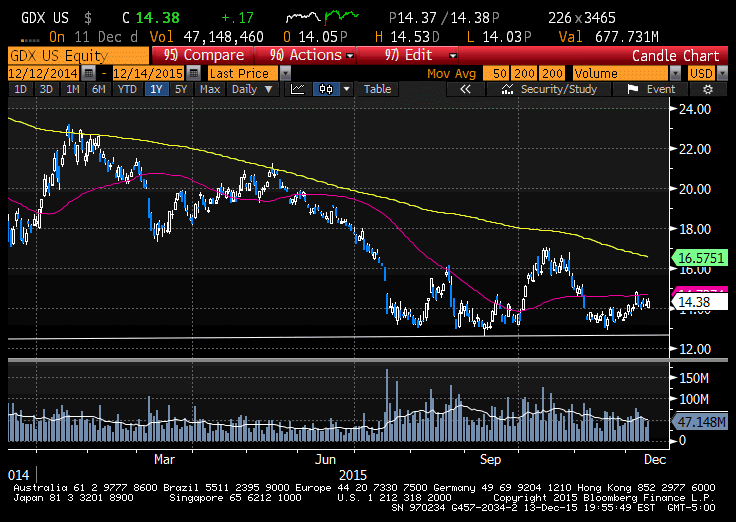Select the 1D time range
736x522 pixels.
(20, 89)
